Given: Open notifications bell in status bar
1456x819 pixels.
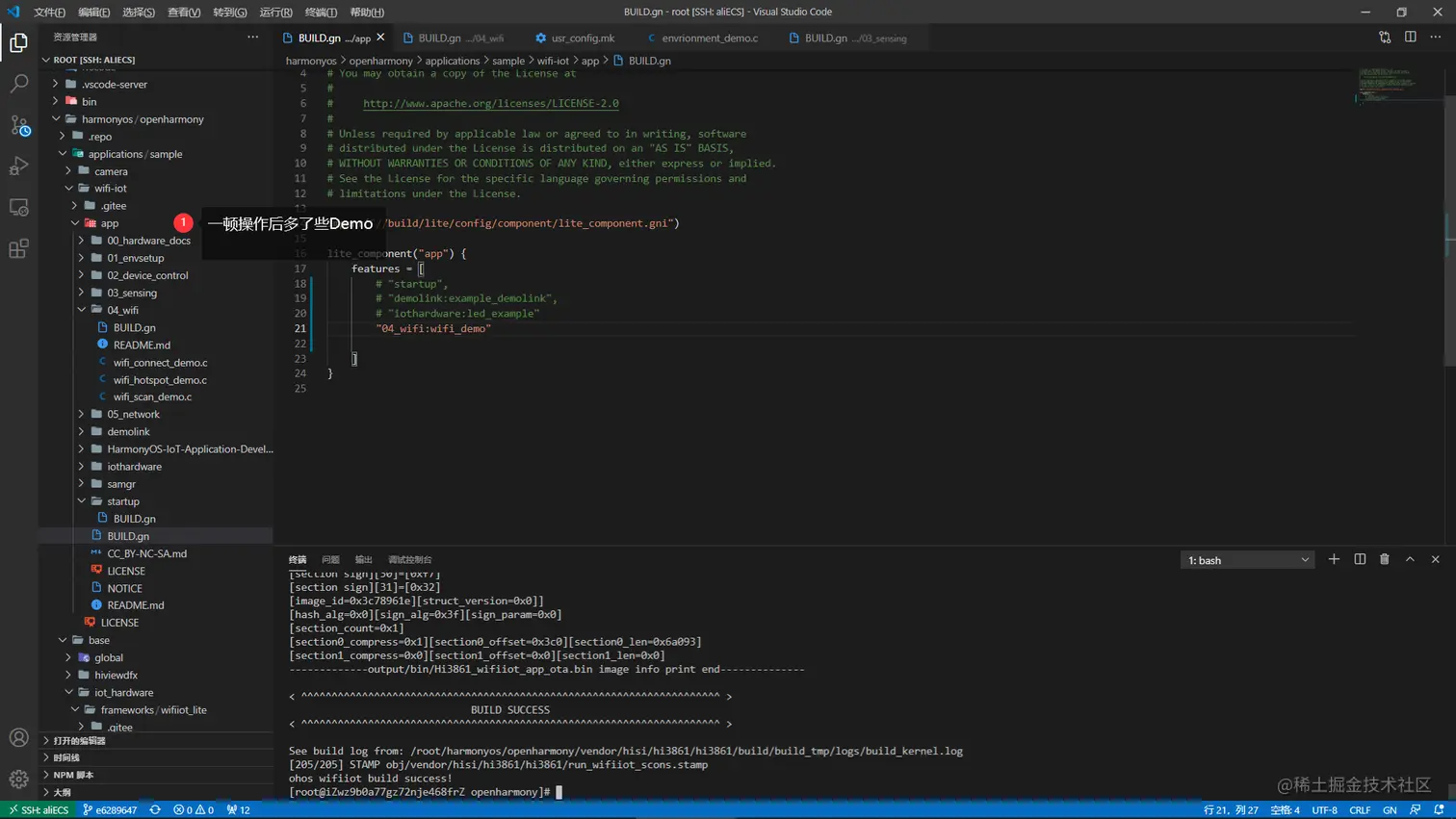Looking at the screenshot, I should tap(1440, 810).
